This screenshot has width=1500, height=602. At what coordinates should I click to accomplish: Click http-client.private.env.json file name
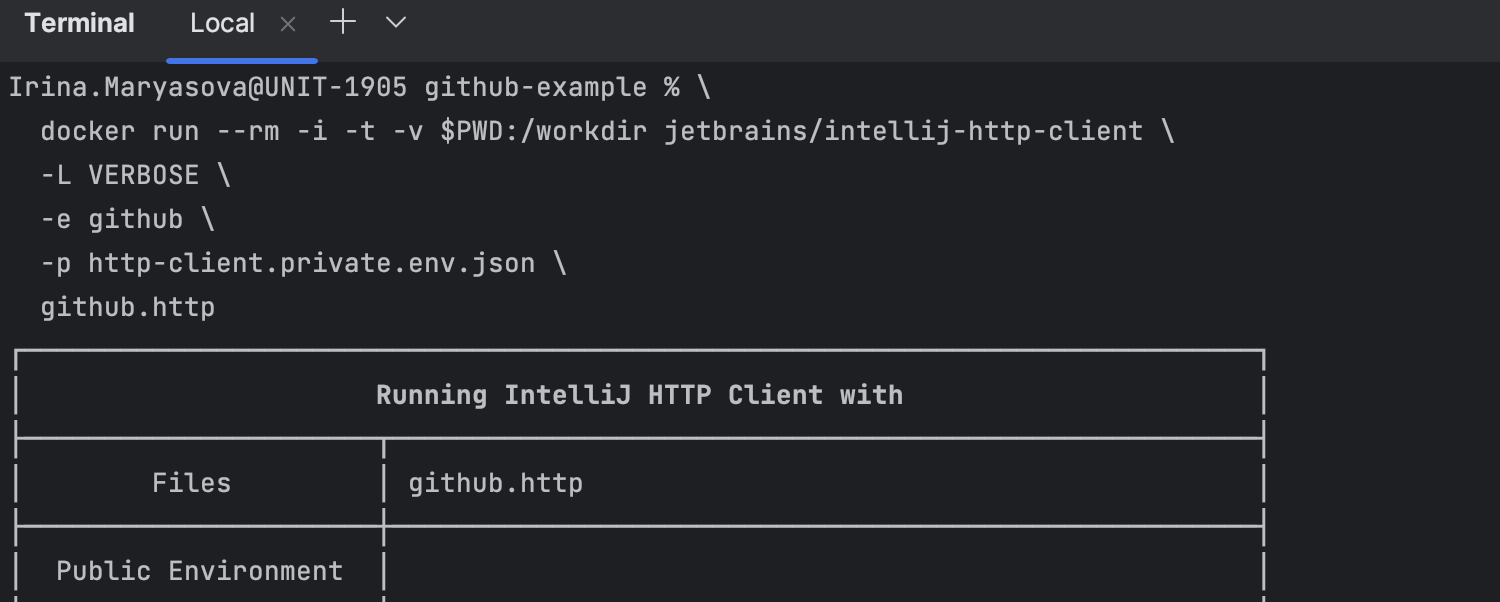point(312,264)
